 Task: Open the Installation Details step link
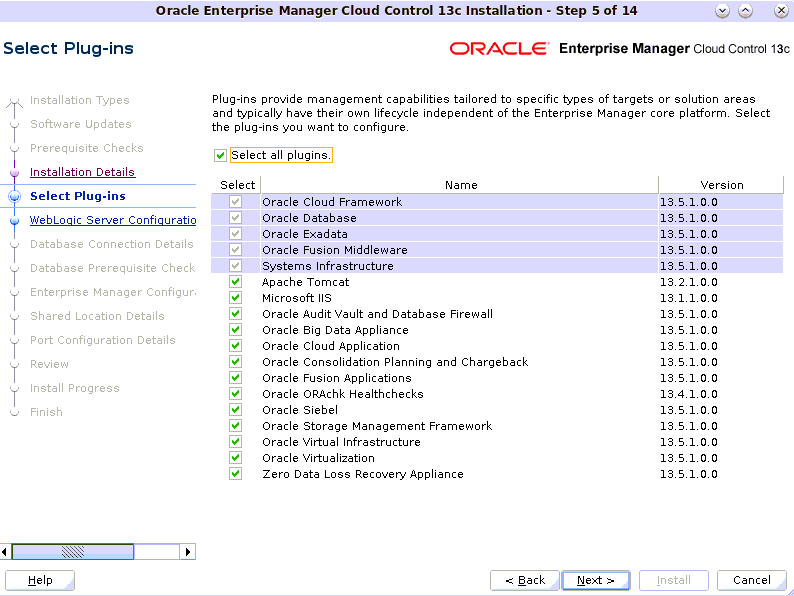tap(83, 172)
